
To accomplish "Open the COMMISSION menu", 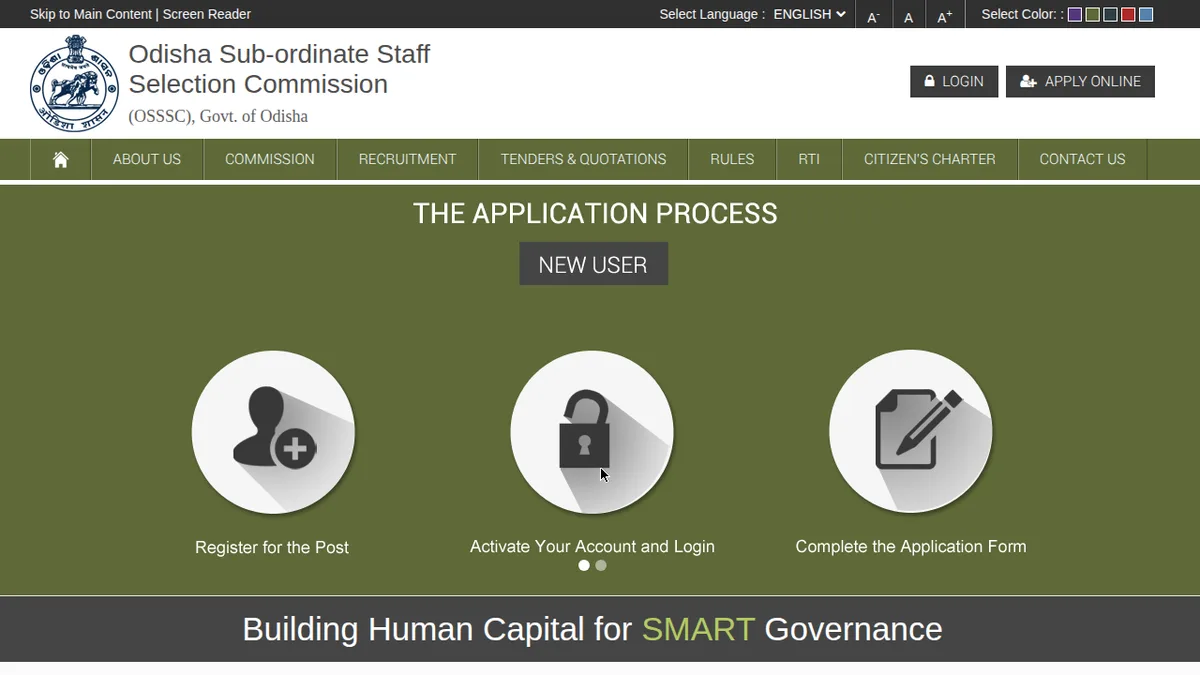I will 270,160.
